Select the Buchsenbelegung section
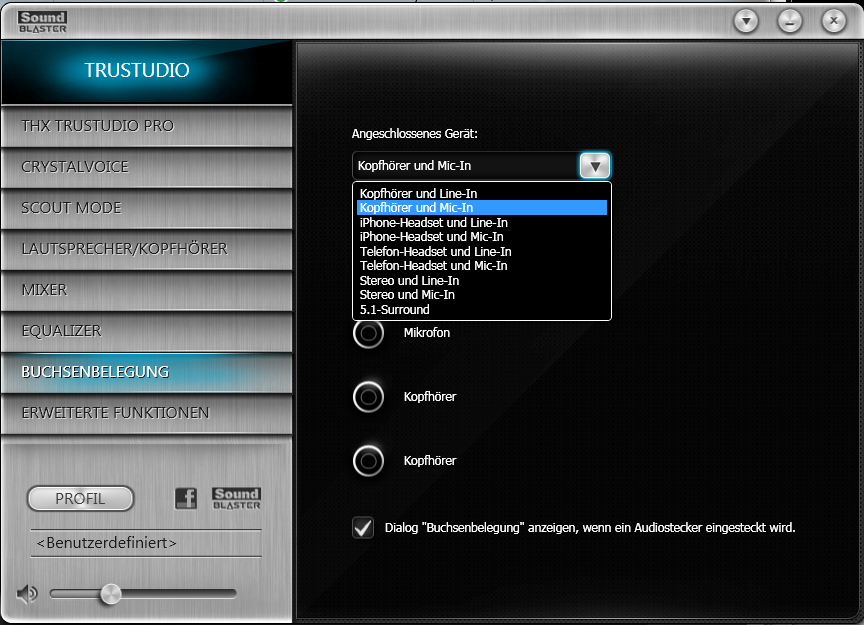This screenshot has height=625, width=864. point(147,372)
